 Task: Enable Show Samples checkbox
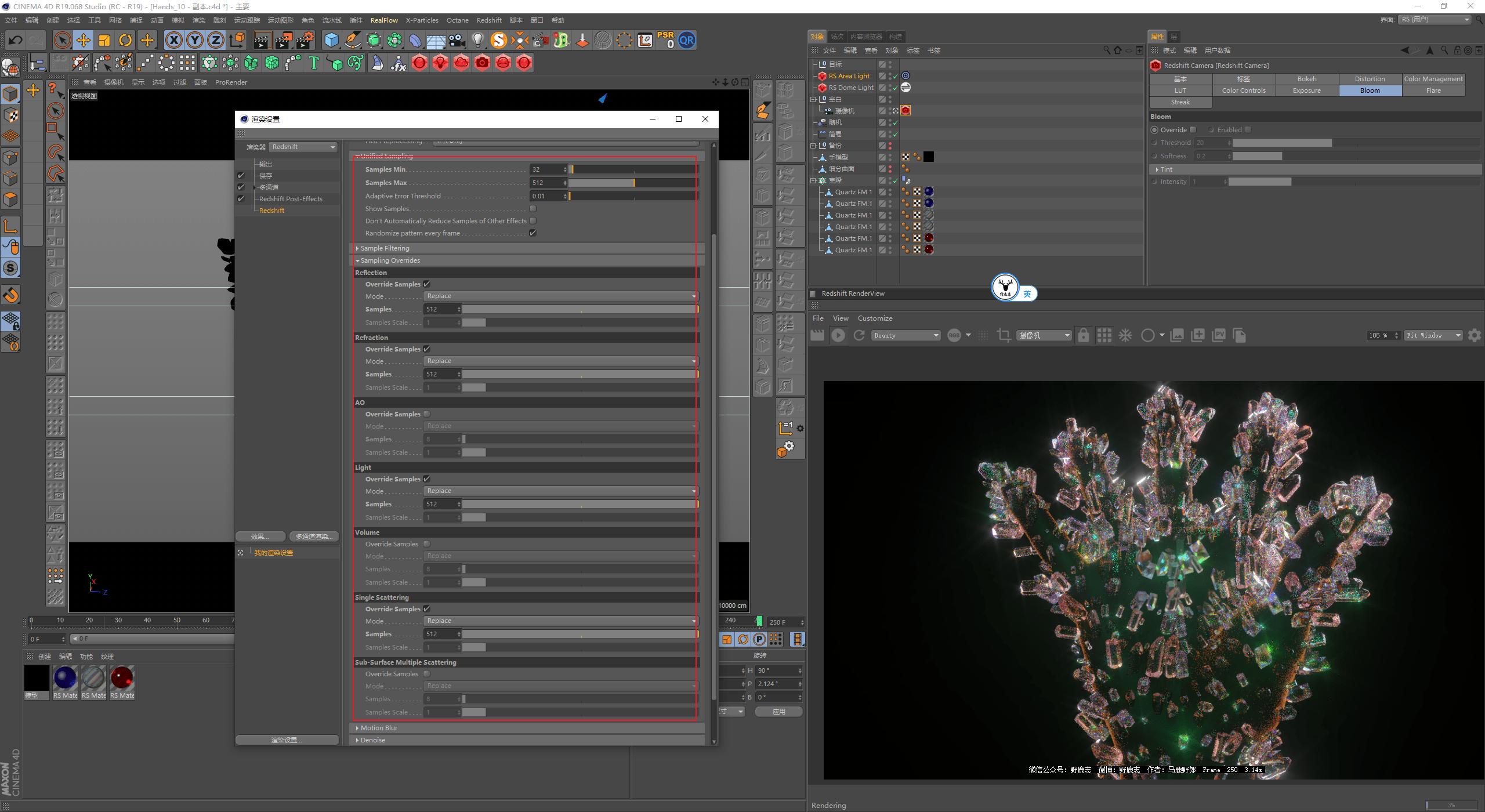(x=533, y=209)
